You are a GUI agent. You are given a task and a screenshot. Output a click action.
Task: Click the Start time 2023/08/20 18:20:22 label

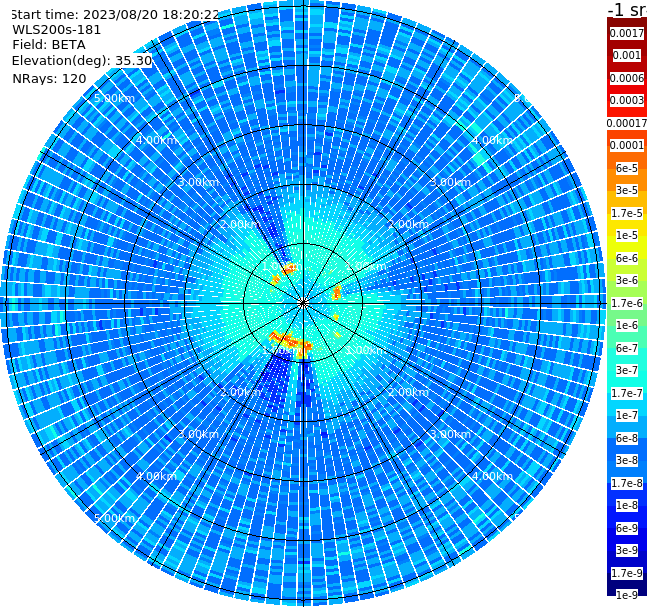click(x=115, y=14)
